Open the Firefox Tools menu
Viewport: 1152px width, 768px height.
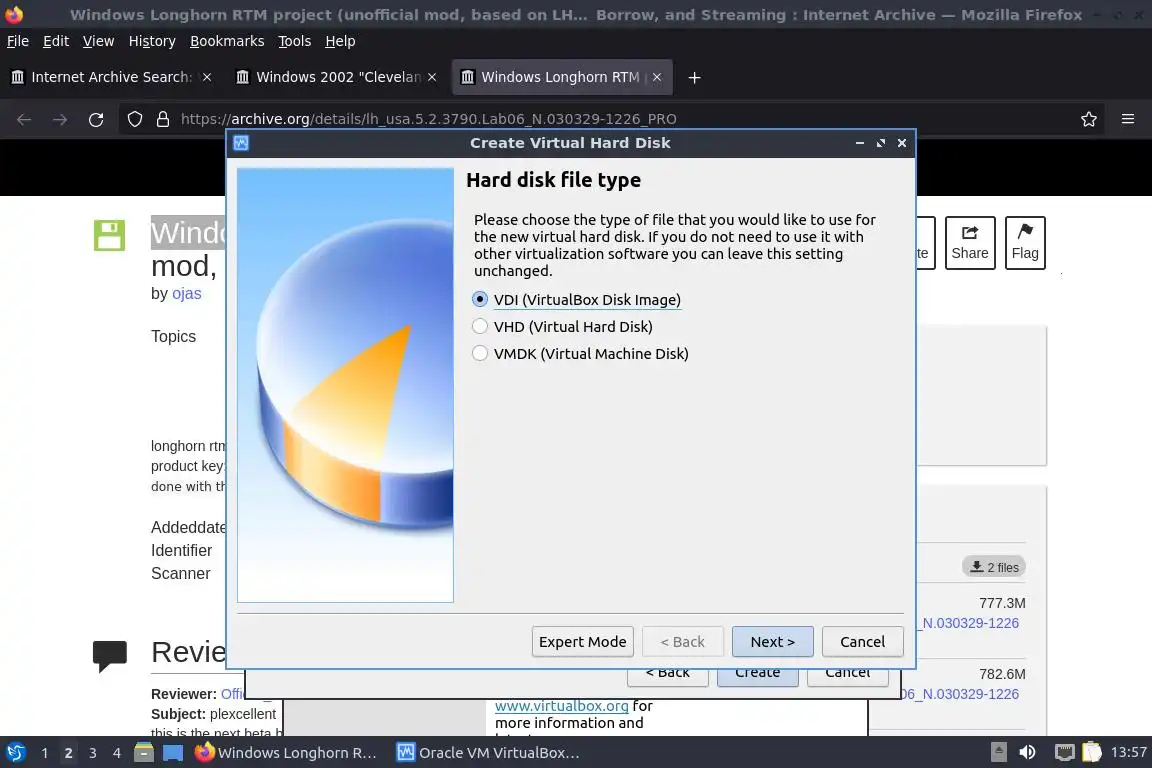pos(295,41)
